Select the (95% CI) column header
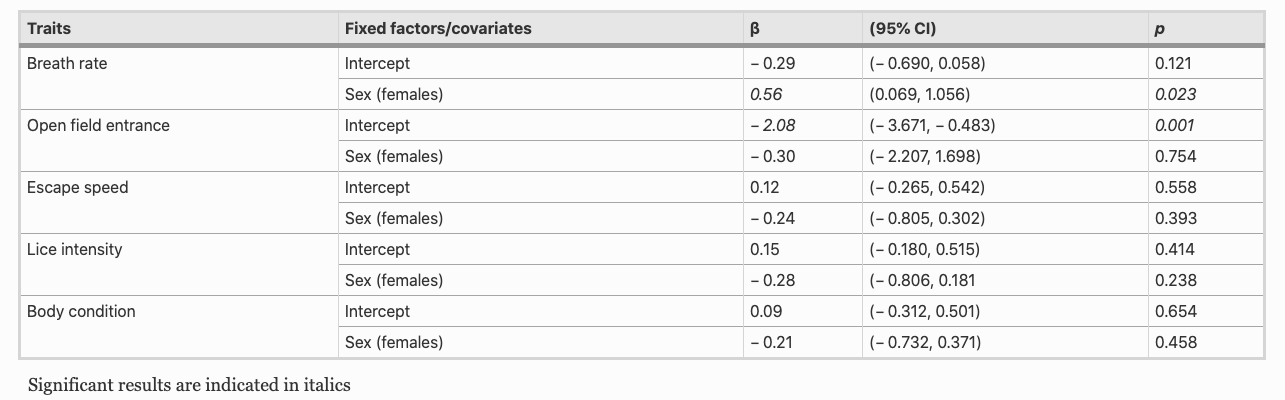1285x400 pixels. tap(903, 29)
